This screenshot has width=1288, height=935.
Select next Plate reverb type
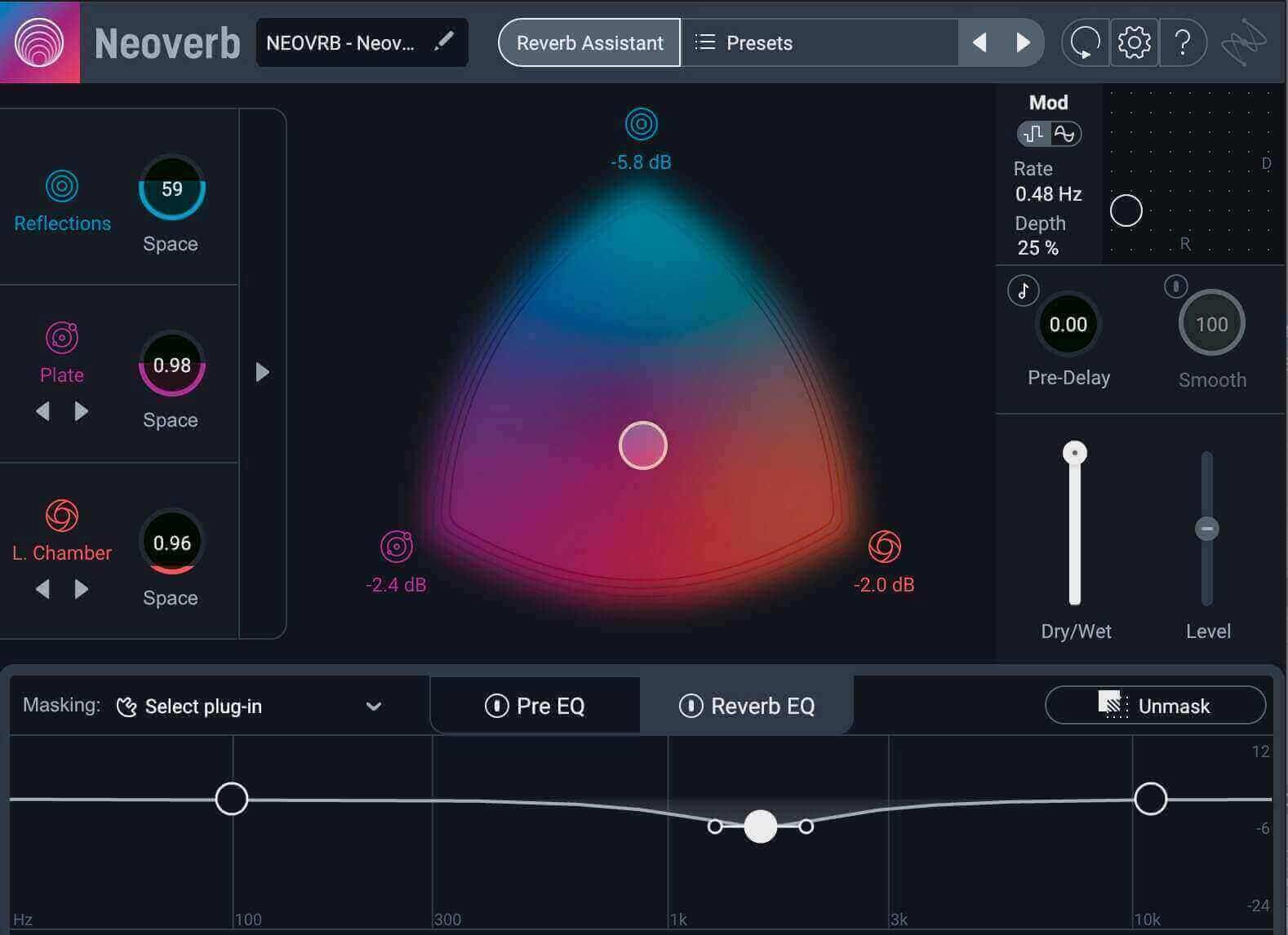81,411
